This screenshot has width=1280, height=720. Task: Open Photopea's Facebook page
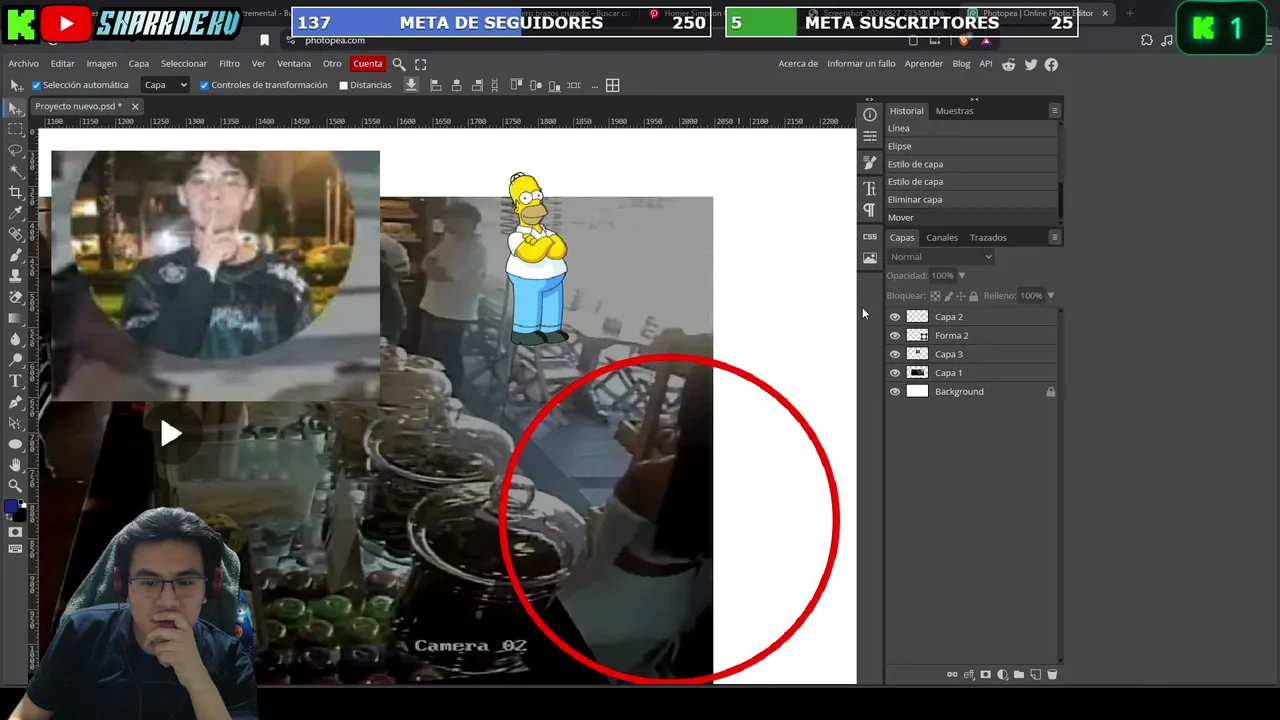tap(1051, 64)
